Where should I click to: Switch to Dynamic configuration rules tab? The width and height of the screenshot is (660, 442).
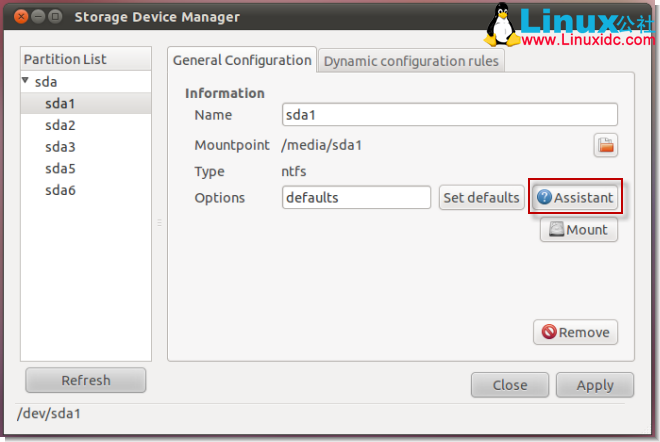(x=411, y=61)
